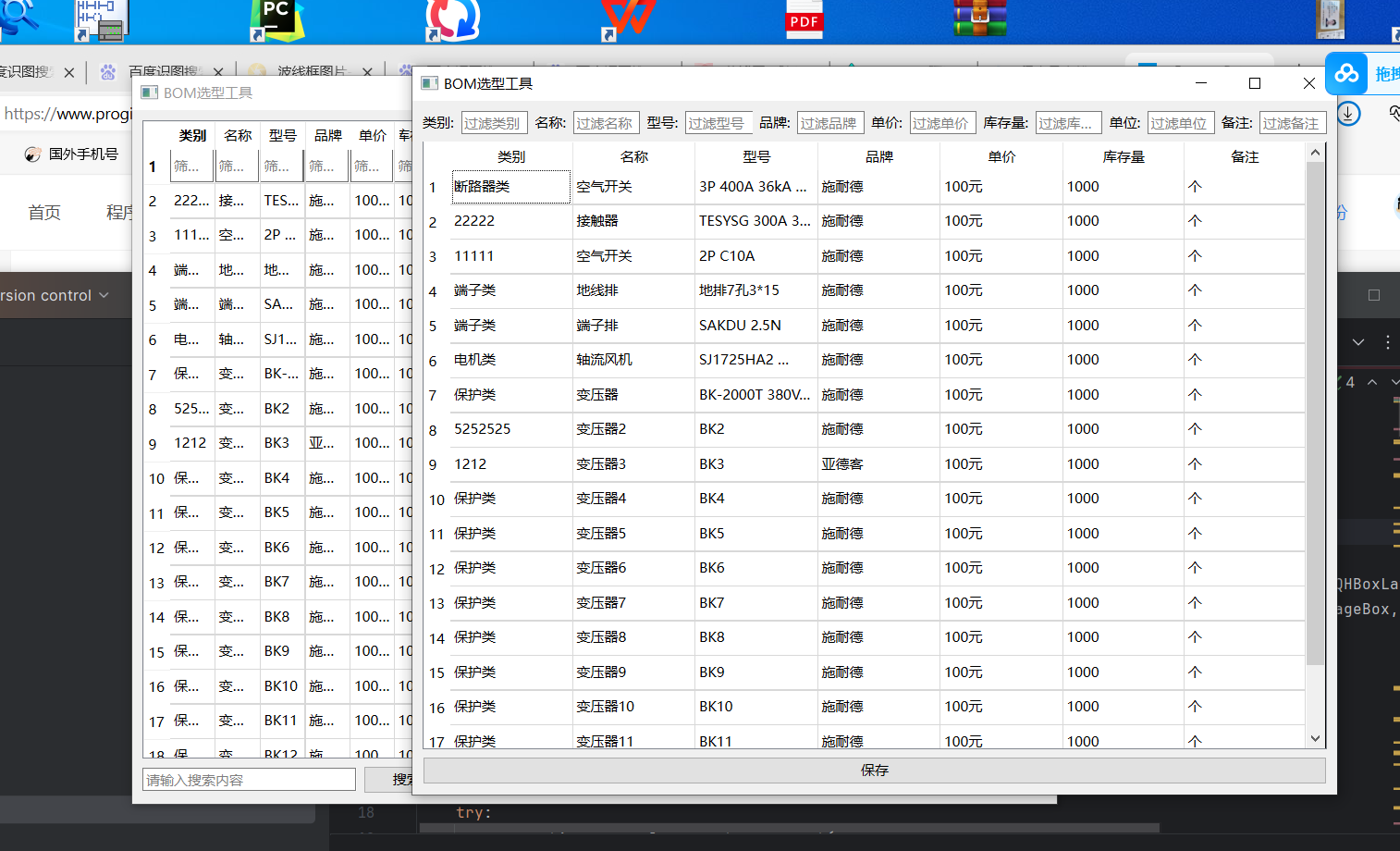Select the BK10 cell in back BOM window

pos(281,686)
